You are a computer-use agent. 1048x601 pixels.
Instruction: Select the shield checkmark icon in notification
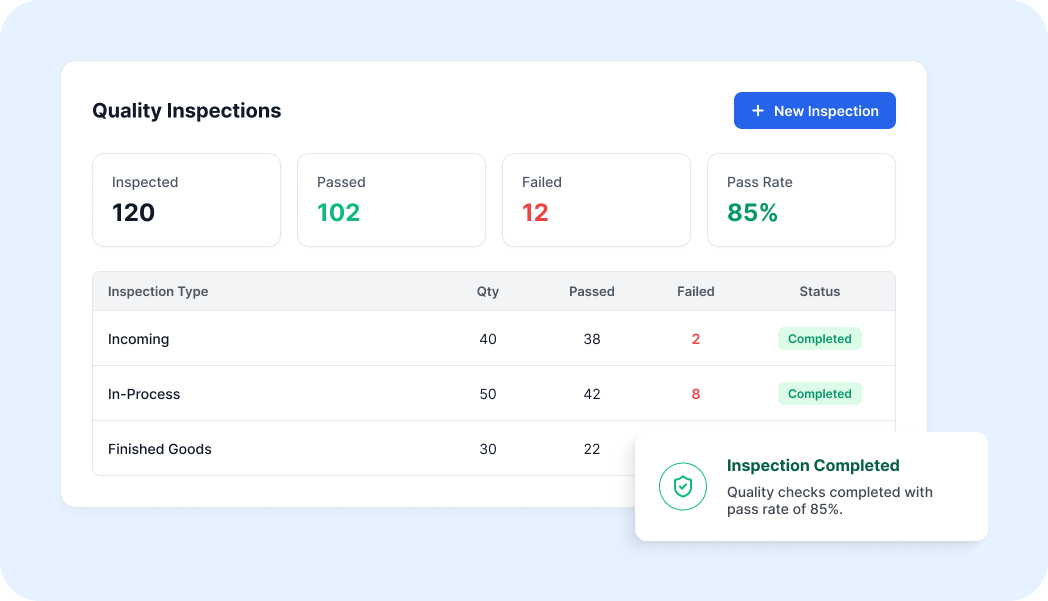(682, 487)
